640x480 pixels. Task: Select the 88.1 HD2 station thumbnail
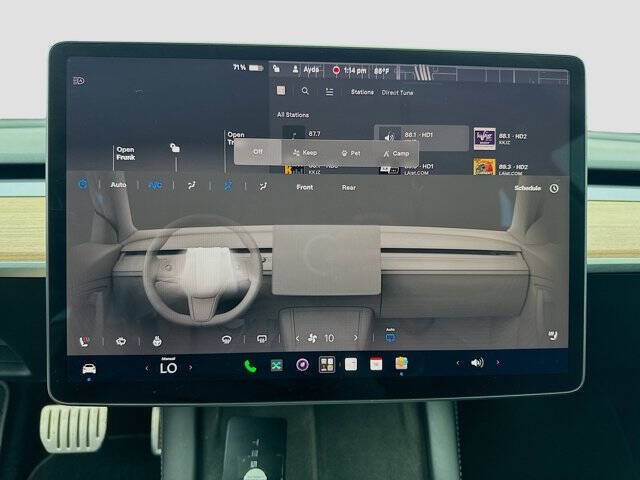click(x=484, y=139)
